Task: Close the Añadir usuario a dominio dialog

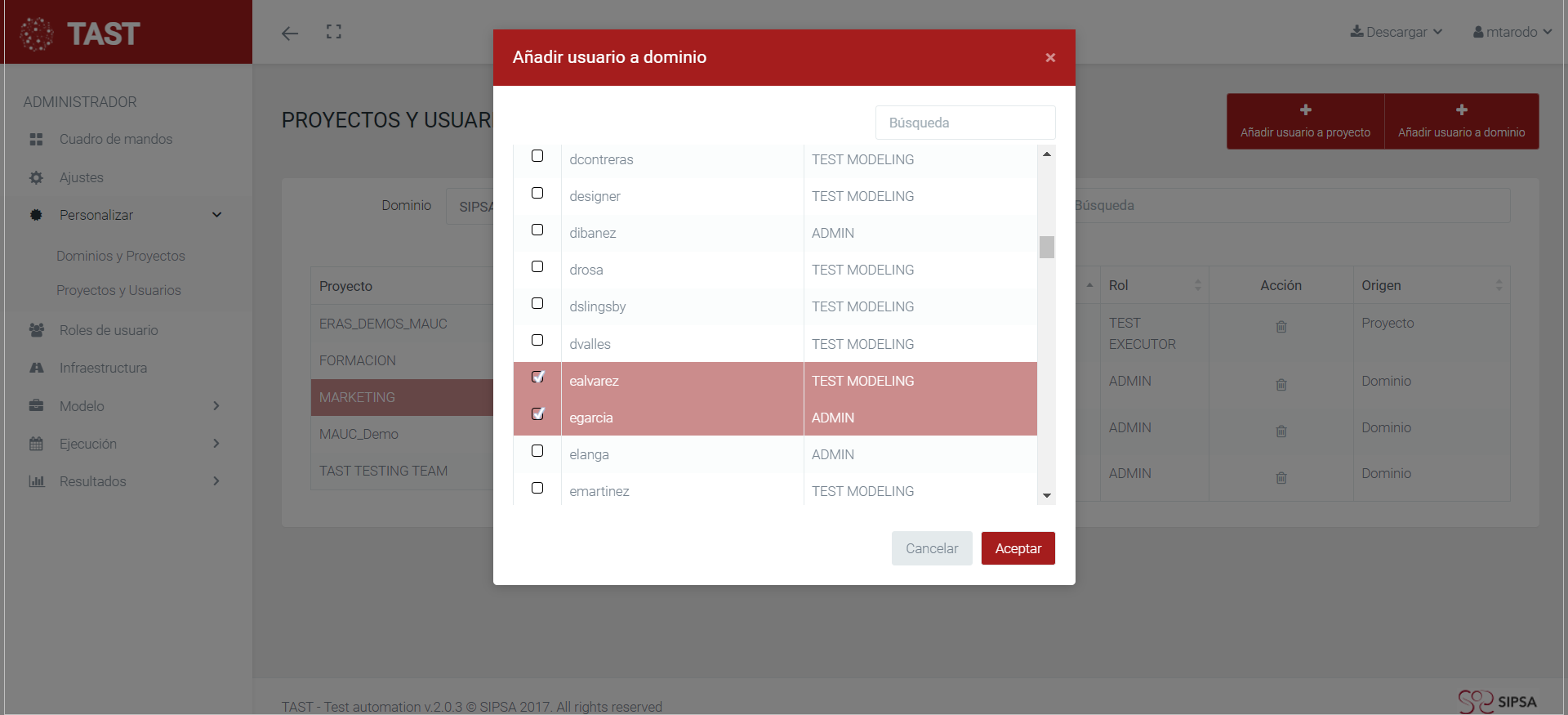Action: 1050,57
